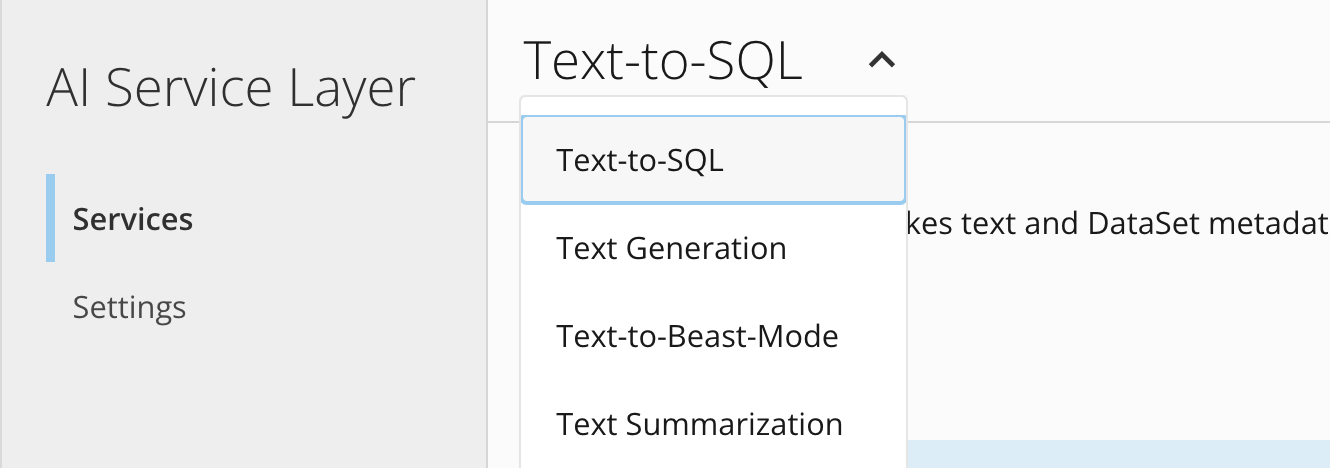Viewport: 1330px width, 468px height.
Task: Pick the Text Summarization option
Action: click(699, 424)
